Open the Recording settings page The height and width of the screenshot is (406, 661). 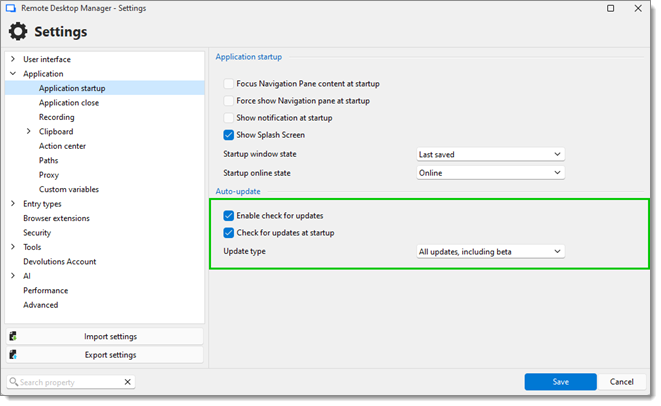(56, 117)
